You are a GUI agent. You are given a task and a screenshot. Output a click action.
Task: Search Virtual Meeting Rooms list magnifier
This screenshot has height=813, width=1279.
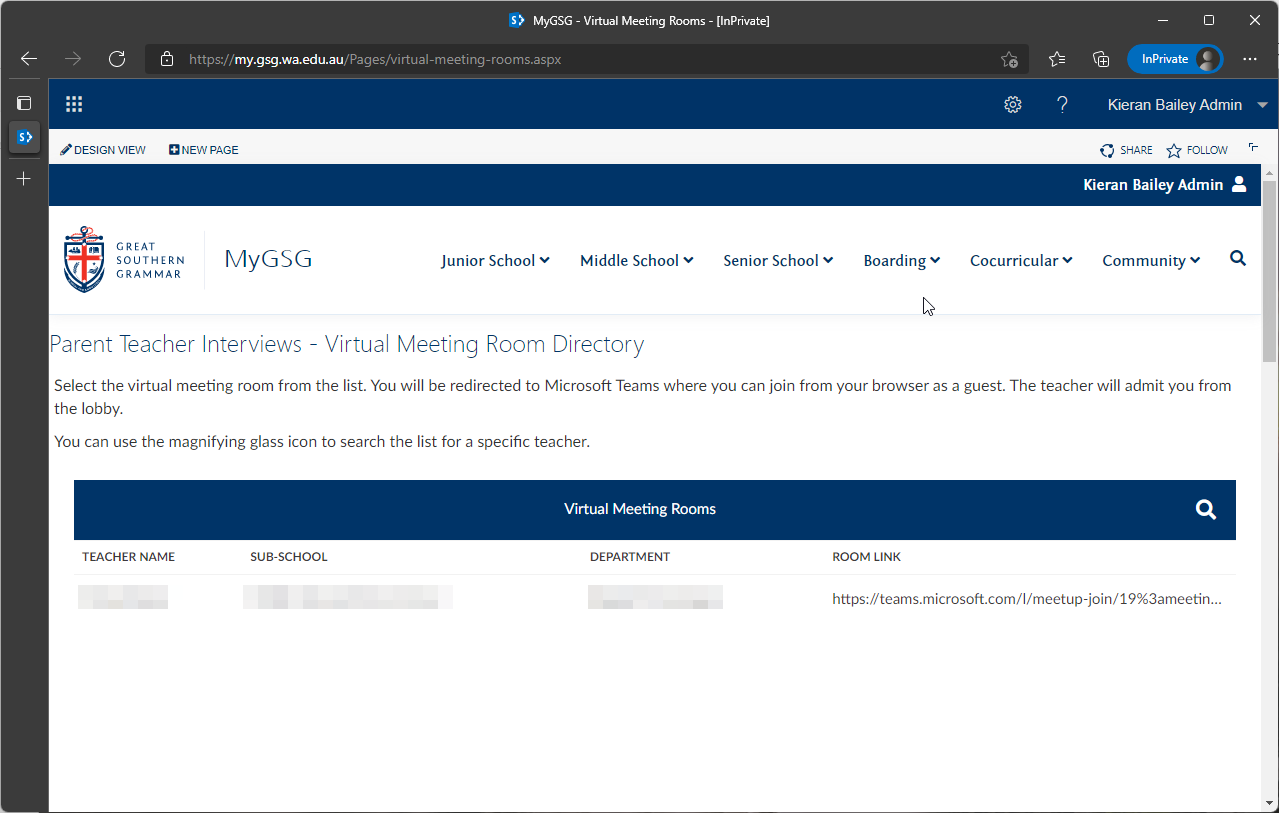[x=1206, y=510]
